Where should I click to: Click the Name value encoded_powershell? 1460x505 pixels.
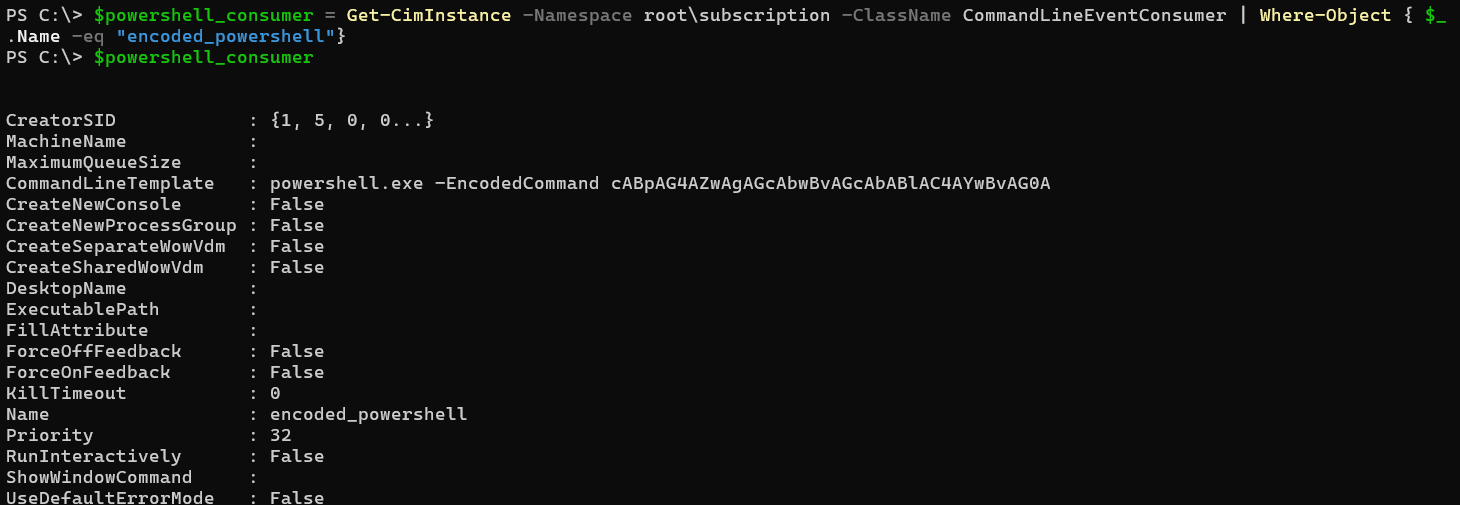tap(369, 414)
